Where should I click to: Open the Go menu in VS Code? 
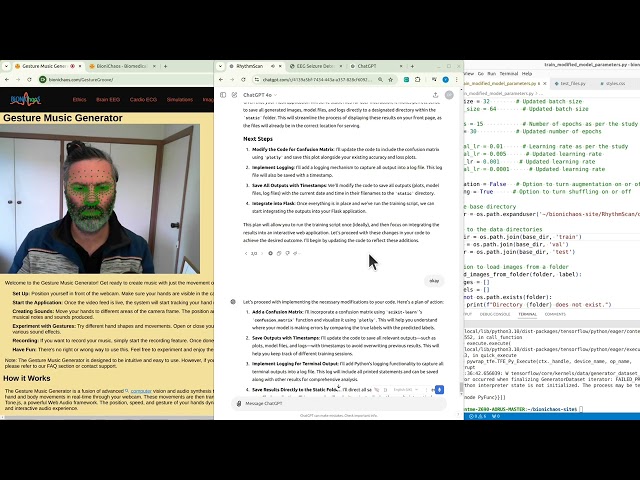point(480,74)
